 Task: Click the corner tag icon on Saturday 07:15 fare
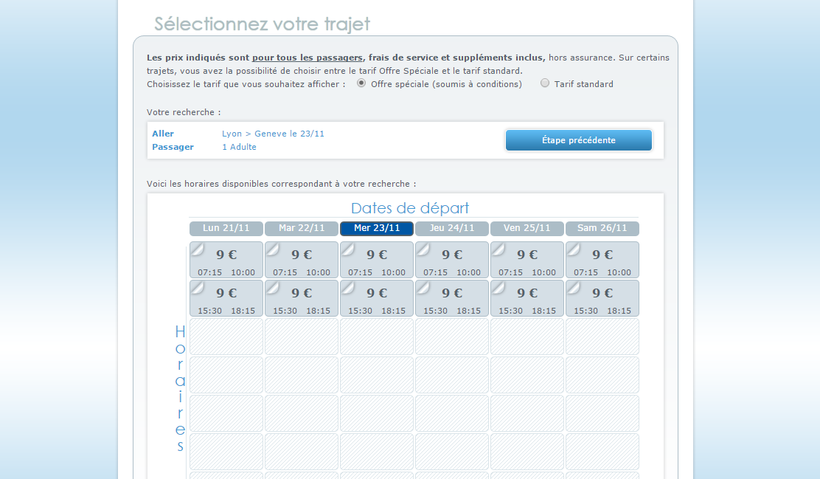(574, 249)
